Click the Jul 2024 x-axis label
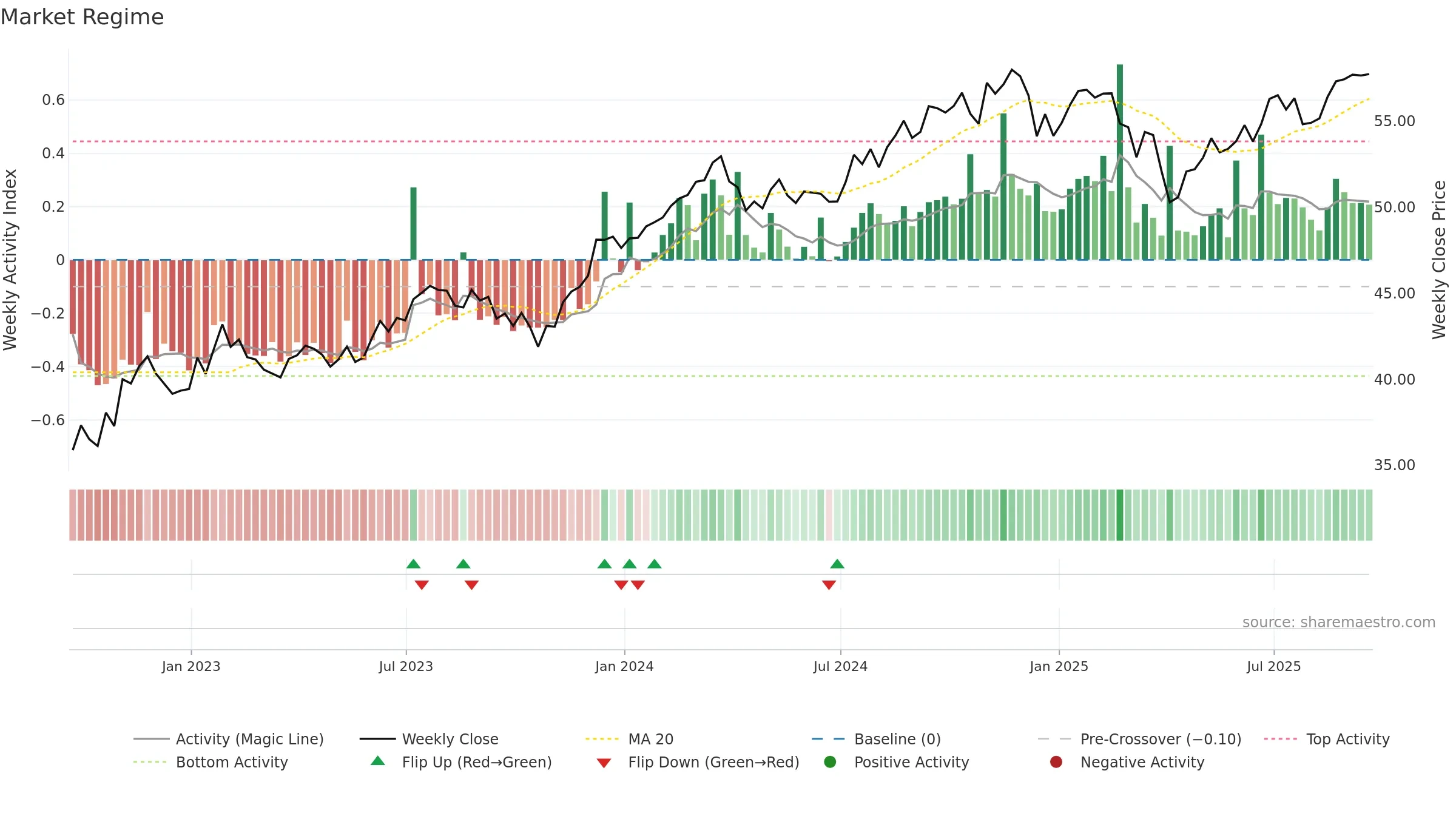Screen dimensions: 1456x819 [840, 667]
